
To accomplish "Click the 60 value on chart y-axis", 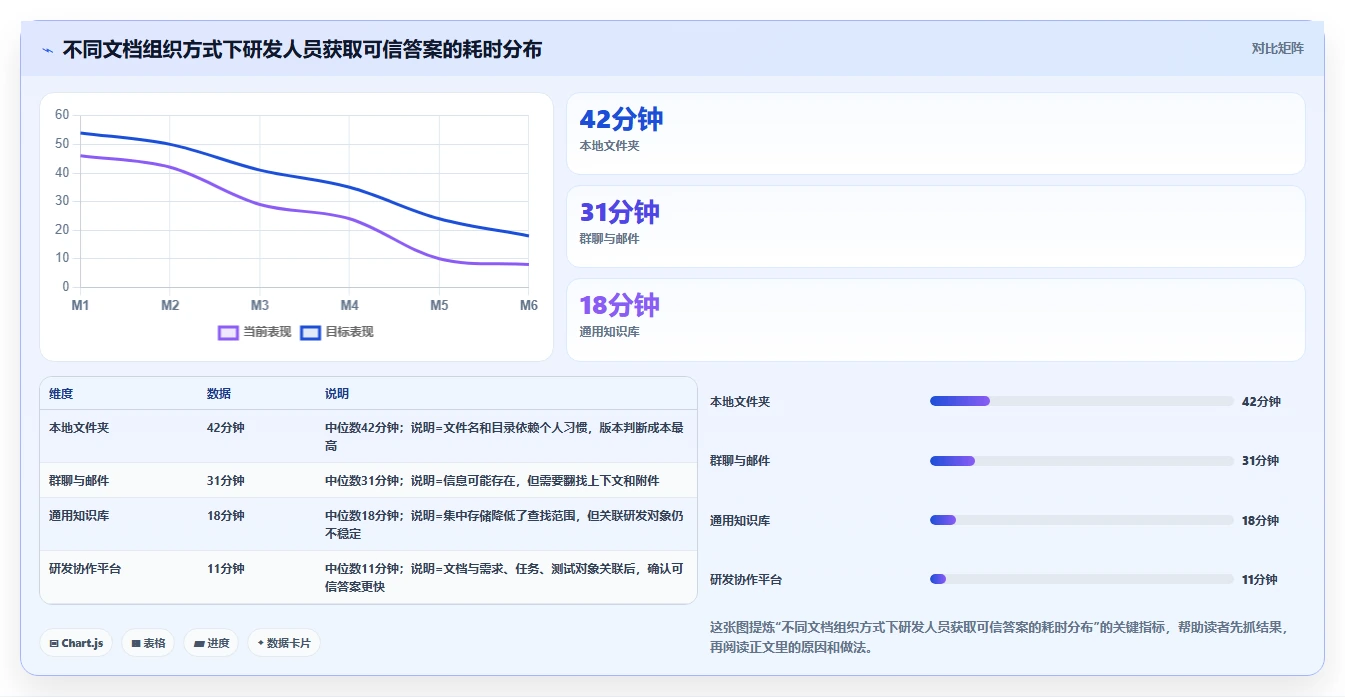I will pos(62,115).
